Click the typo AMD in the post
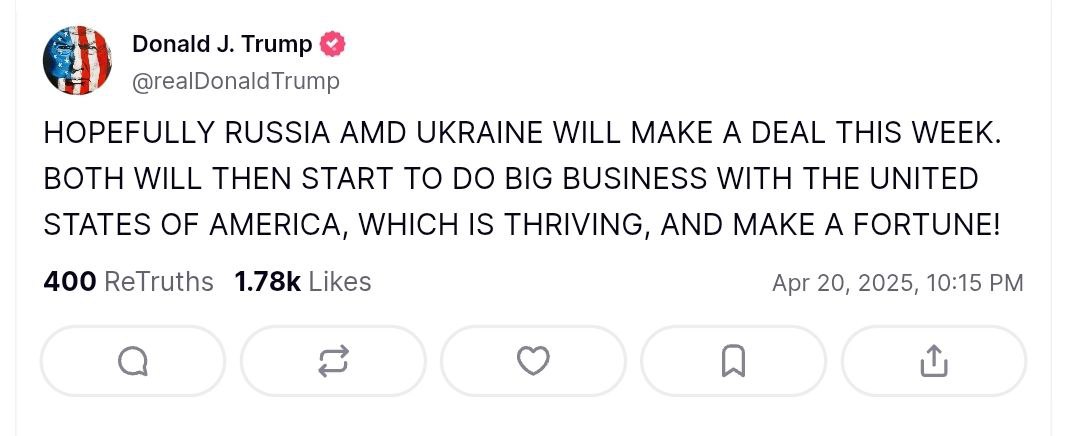 pos(353,134)
